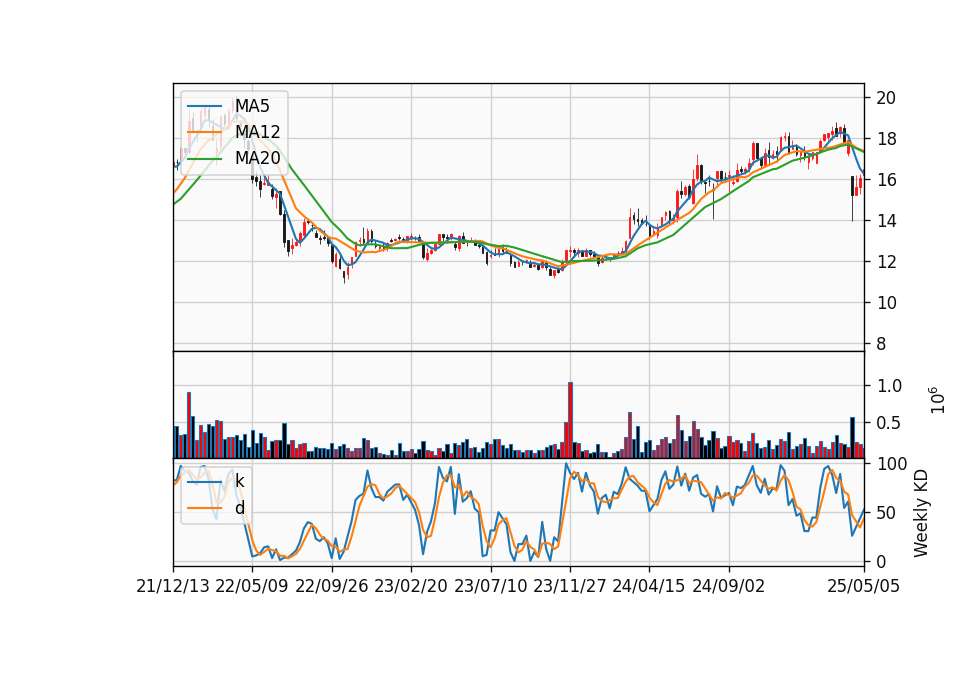The width and height of the screenshot is (960, 690).
Task: Click the volume axis value 0.5
Action: click(x=890, y=423)
